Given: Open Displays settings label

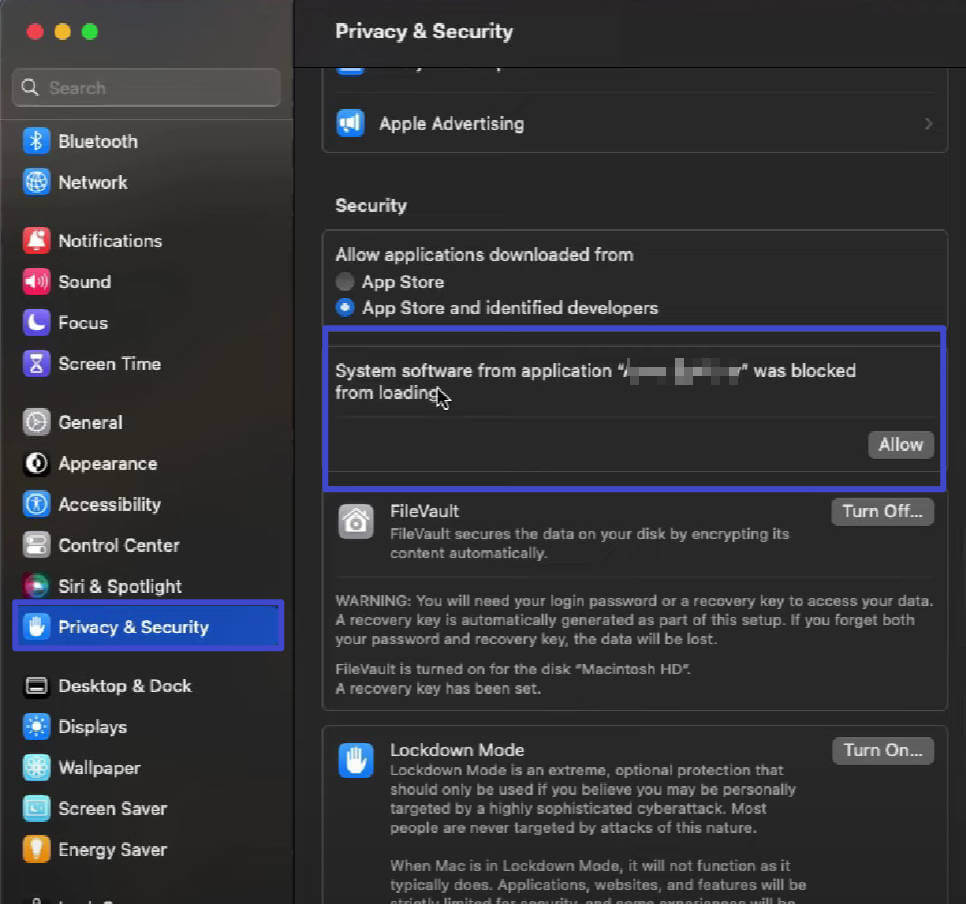Looking at the screenshot, I should pyautogui.click(x=92, y=727).
